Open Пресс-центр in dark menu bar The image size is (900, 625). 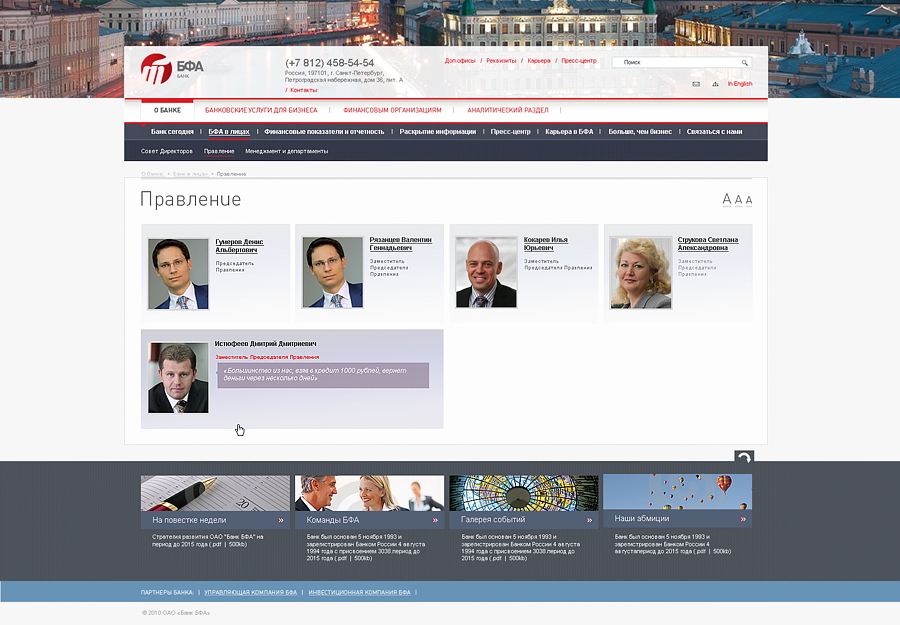pos(510,132)
